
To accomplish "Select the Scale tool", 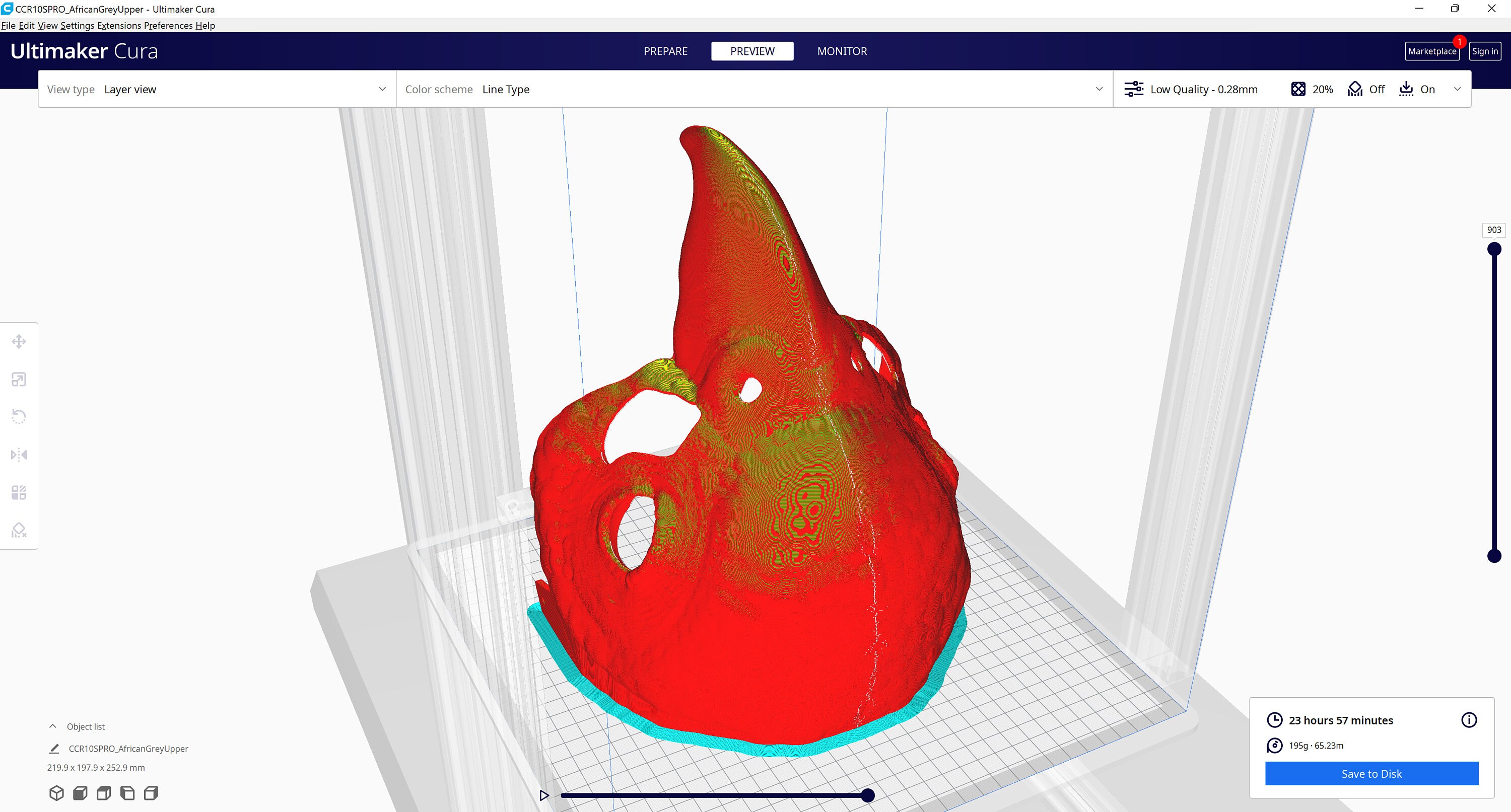I will coord(19,380).
